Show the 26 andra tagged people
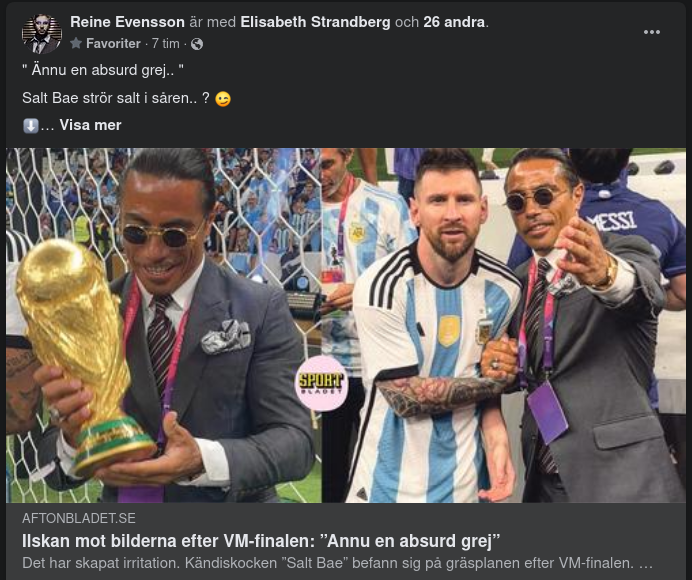 point(454,22)
